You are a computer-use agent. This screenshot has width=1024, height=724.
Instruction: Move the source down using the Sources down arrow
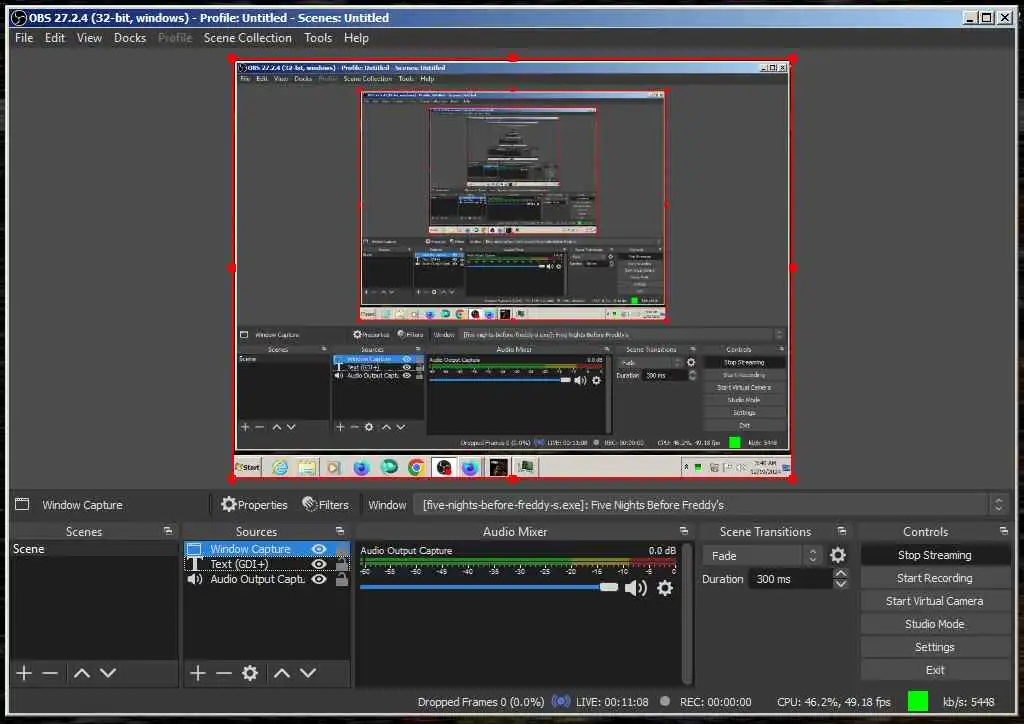308,673
